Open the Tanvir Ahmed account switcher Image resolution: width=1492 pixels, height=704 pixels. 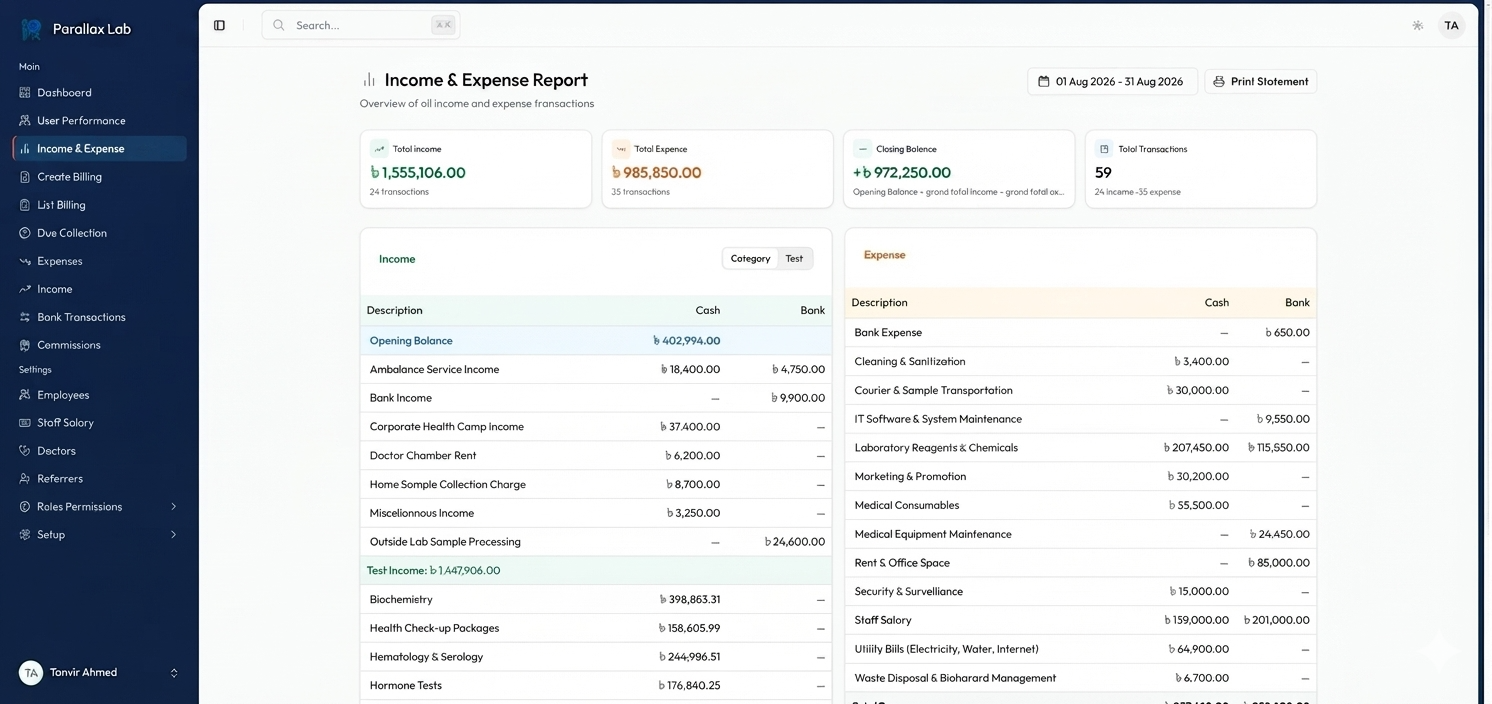tap(100, 673)
